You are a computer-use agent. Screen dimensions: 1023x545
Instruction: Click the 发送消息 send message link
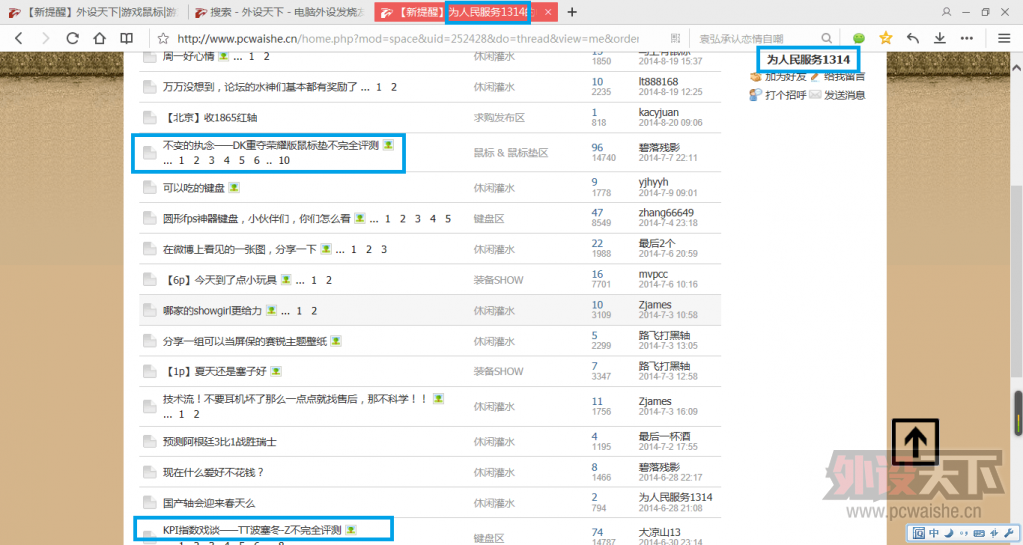point(844,95)
